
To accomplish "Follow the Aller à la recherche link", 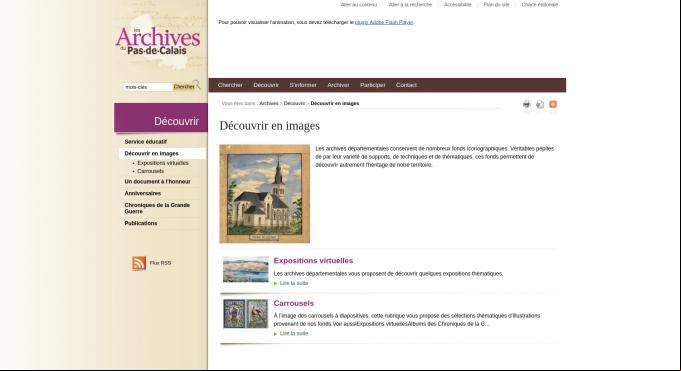I will pyautogui.click(x=410, y=5).
